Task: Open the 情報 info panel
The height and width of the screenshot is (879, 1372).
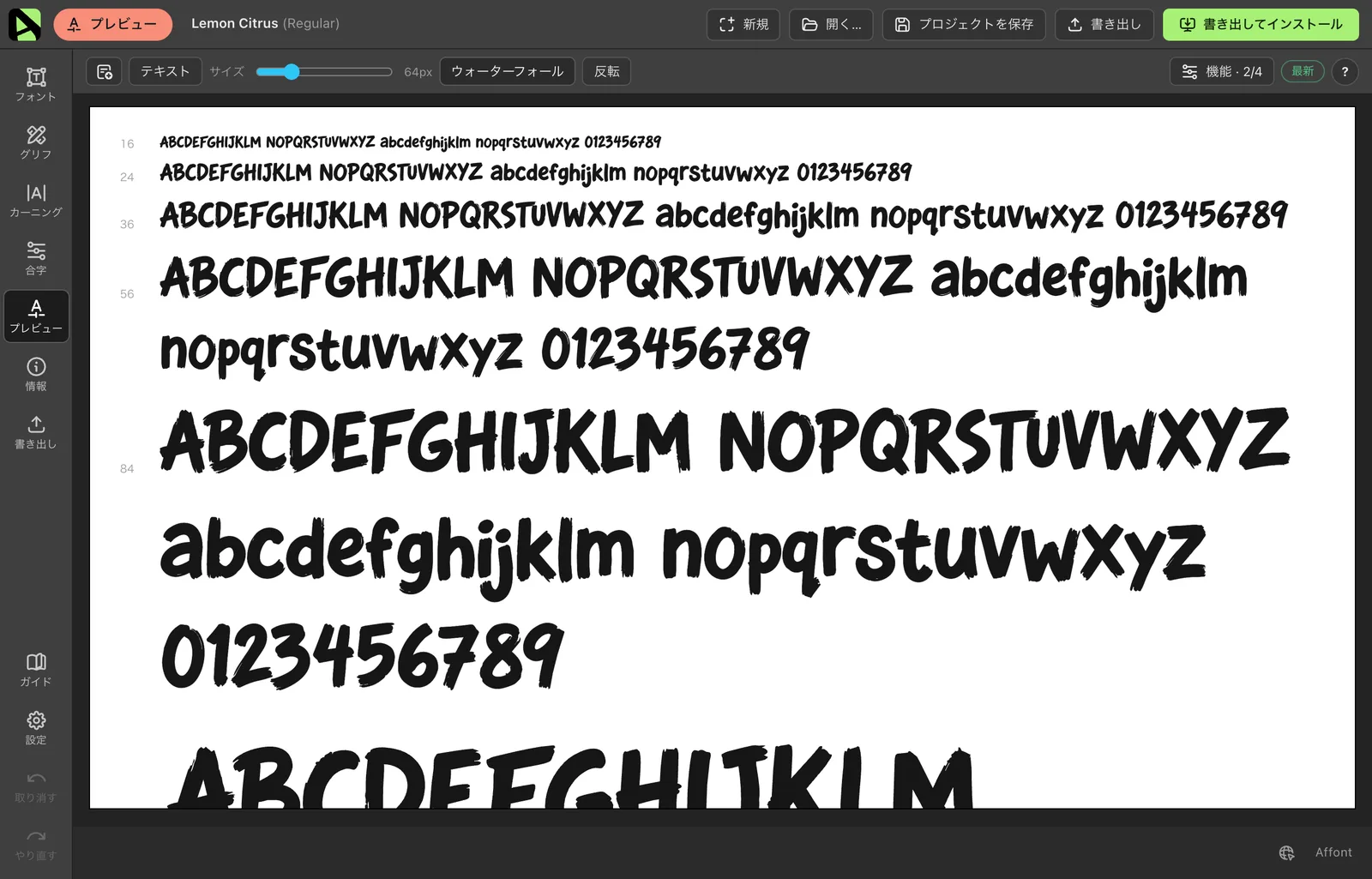Action: [36, 374]
